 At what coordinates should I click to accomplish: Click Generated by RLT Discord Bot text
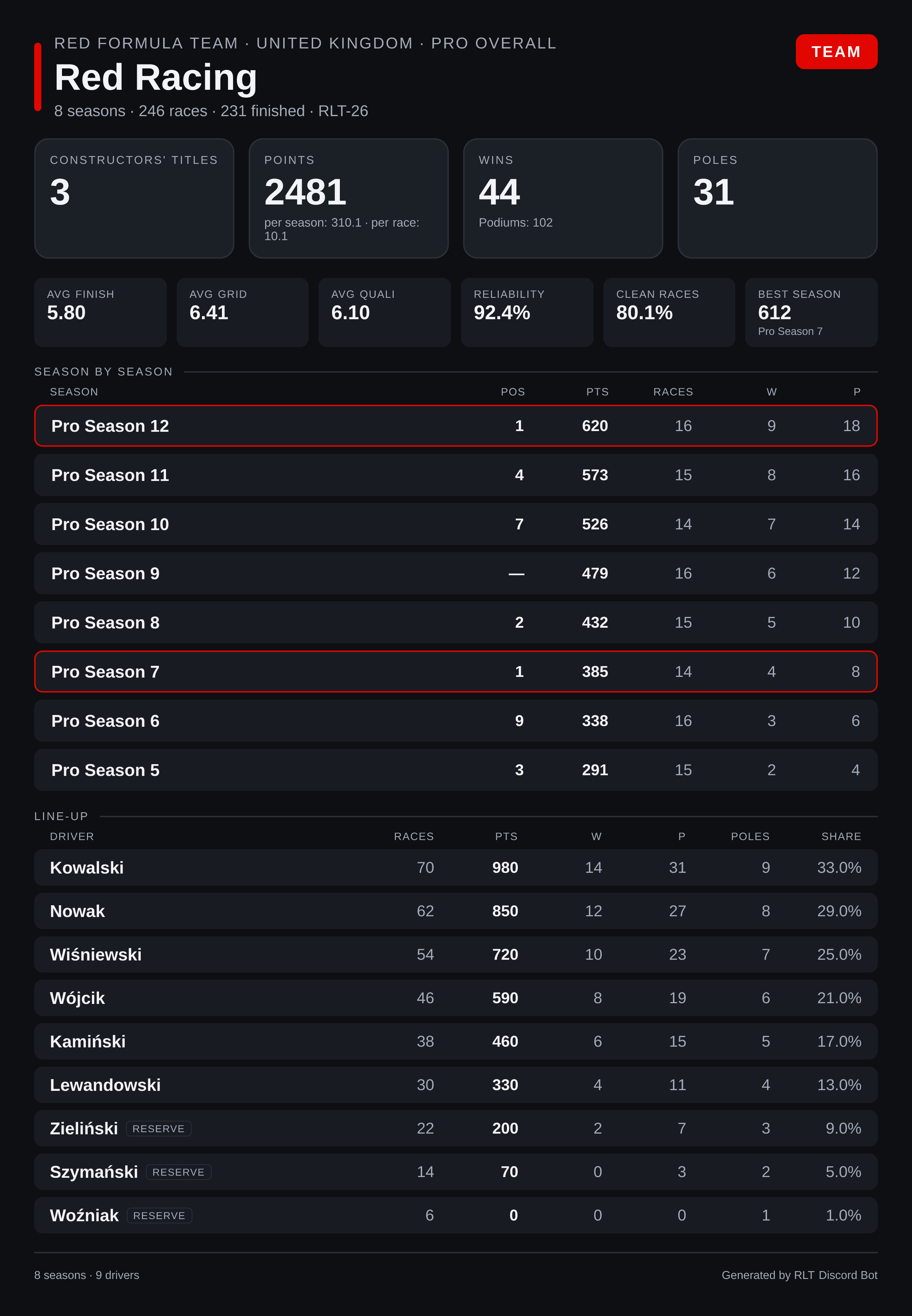(x=799, y=1275)
